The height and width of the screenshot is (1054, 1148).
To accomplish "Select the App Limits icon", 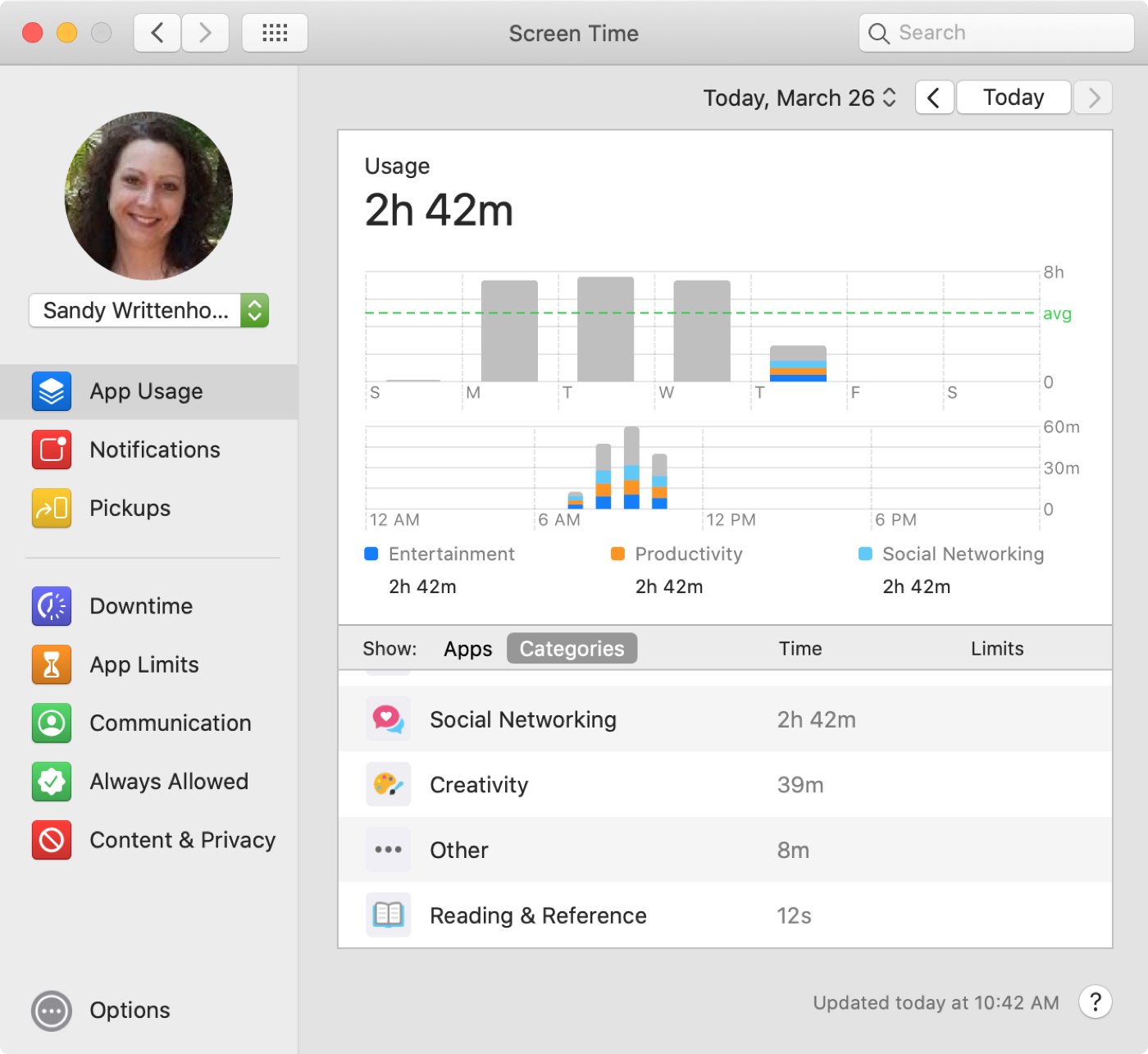I will pos(51,664).
